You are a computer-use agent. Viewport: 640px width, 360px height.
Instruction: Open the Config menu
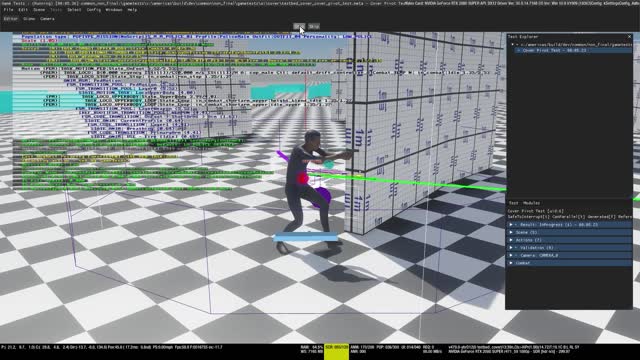pyautogui.click(x=93, y=10)
